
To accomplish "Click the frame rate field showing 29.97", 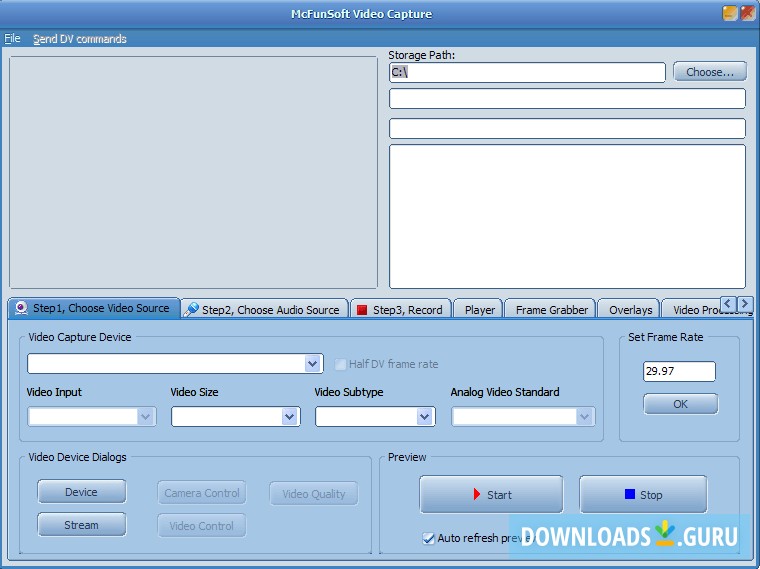I will click(679, 371).
